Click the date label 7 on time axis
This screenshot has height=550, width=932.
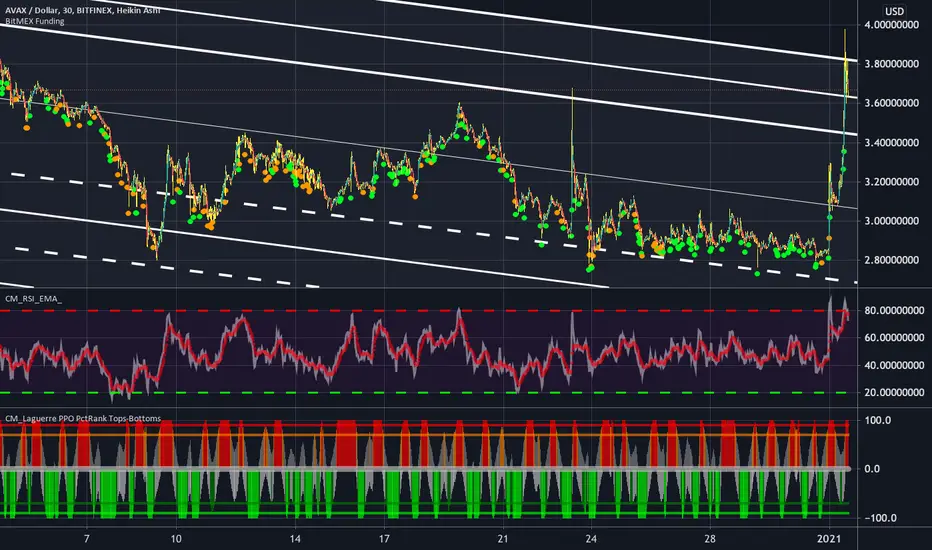tap(87, 539)
